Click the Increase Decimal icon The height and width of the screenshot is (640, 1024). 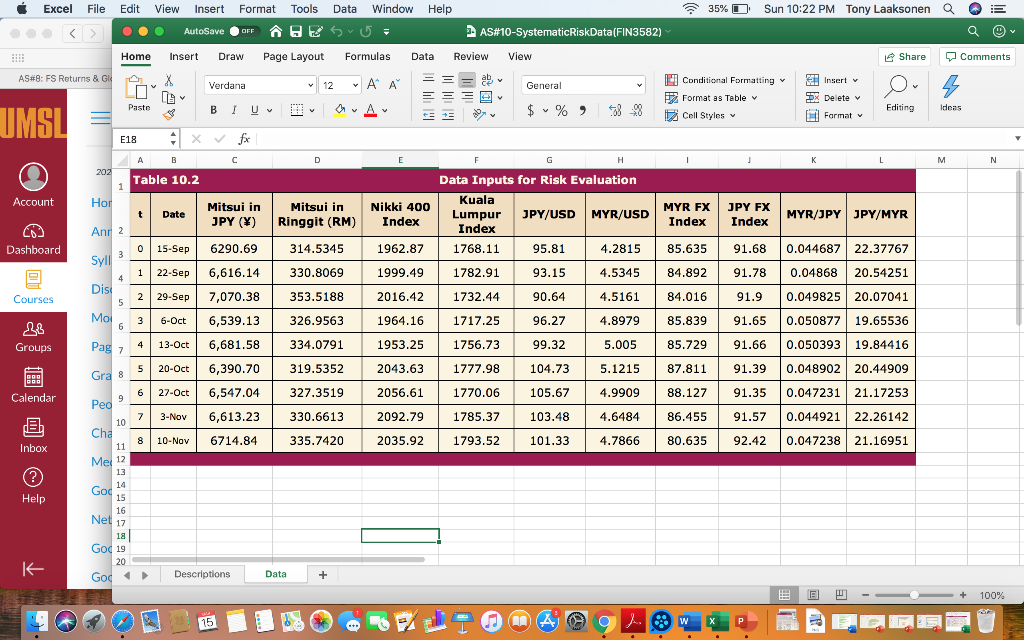click(615, 110)
